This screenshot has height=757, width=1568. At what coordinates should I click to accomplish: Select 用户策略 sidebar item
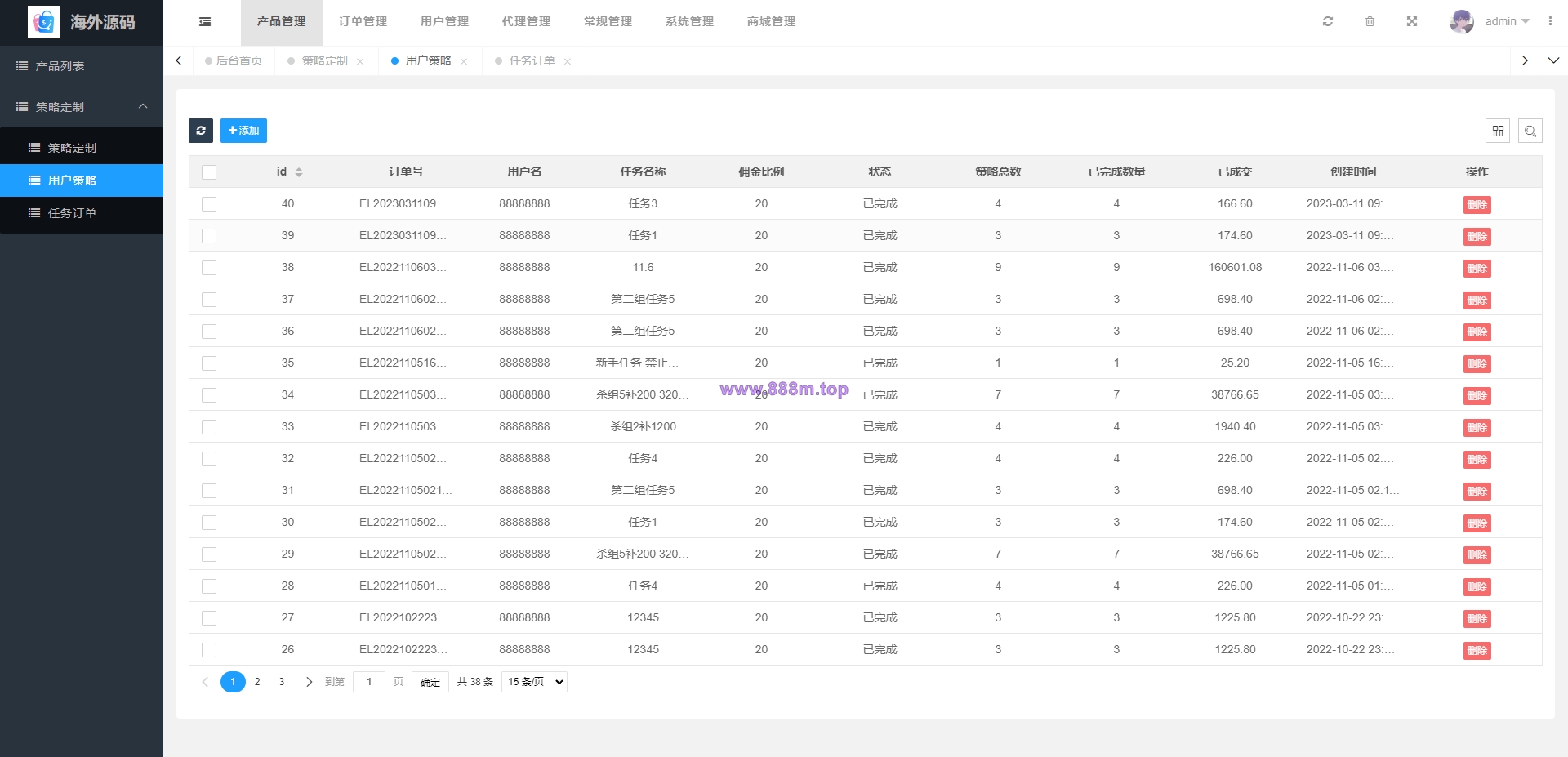click(x=82, y=180)
